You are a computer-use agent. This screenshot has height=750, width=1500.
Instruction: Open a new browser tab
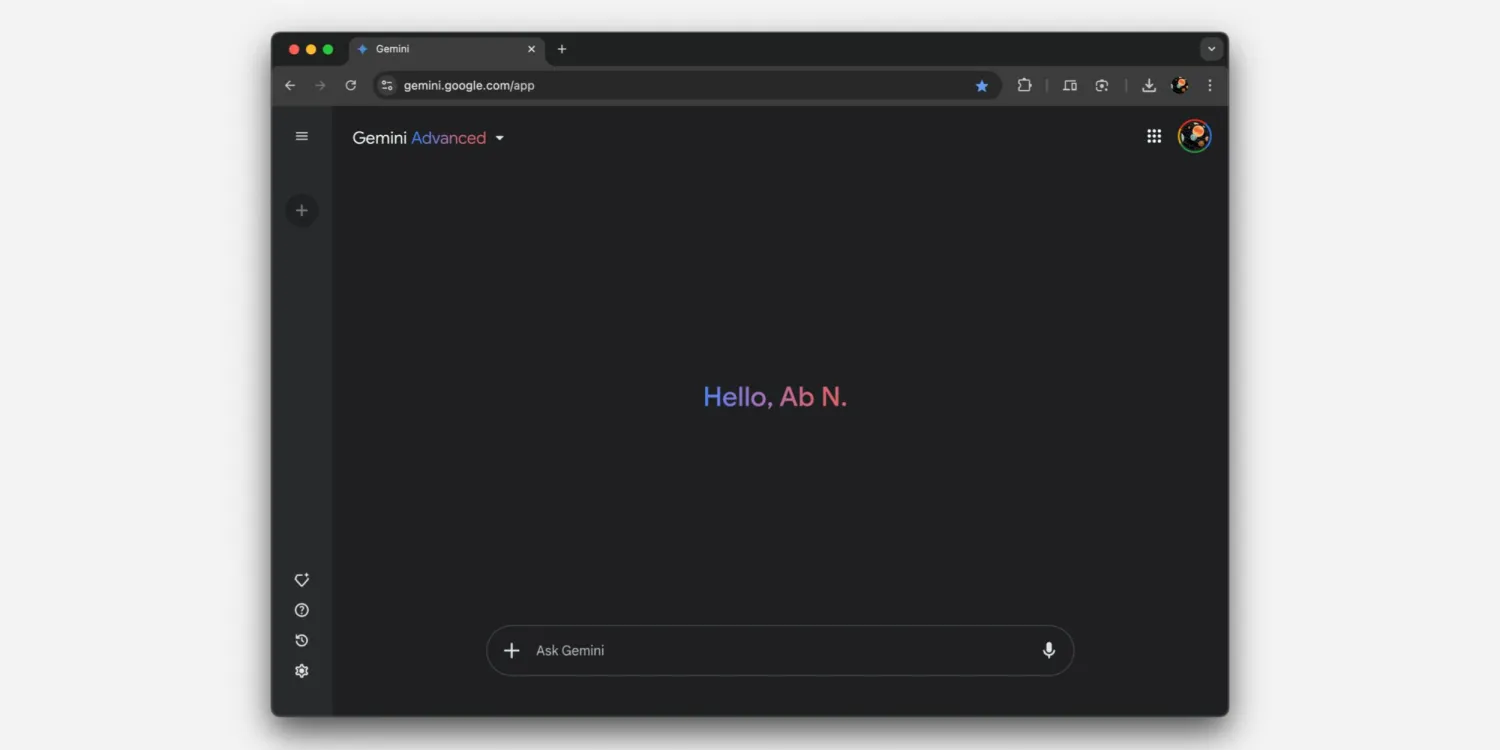click(x=561, y=48)
